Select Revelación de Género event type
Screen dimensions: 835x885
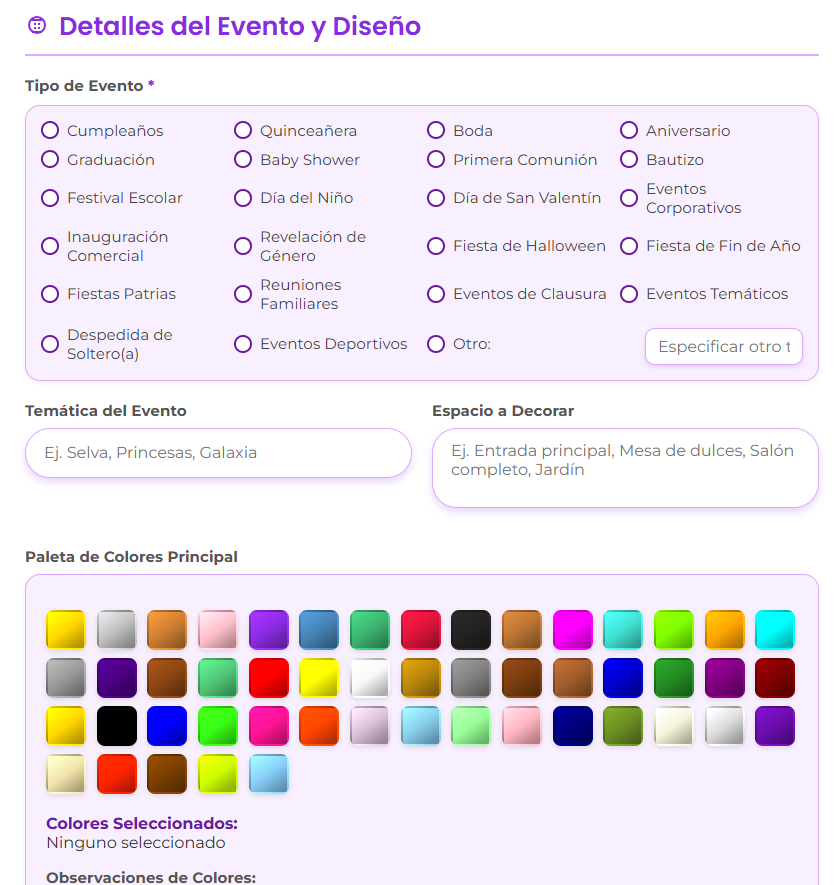pos(243,246)
